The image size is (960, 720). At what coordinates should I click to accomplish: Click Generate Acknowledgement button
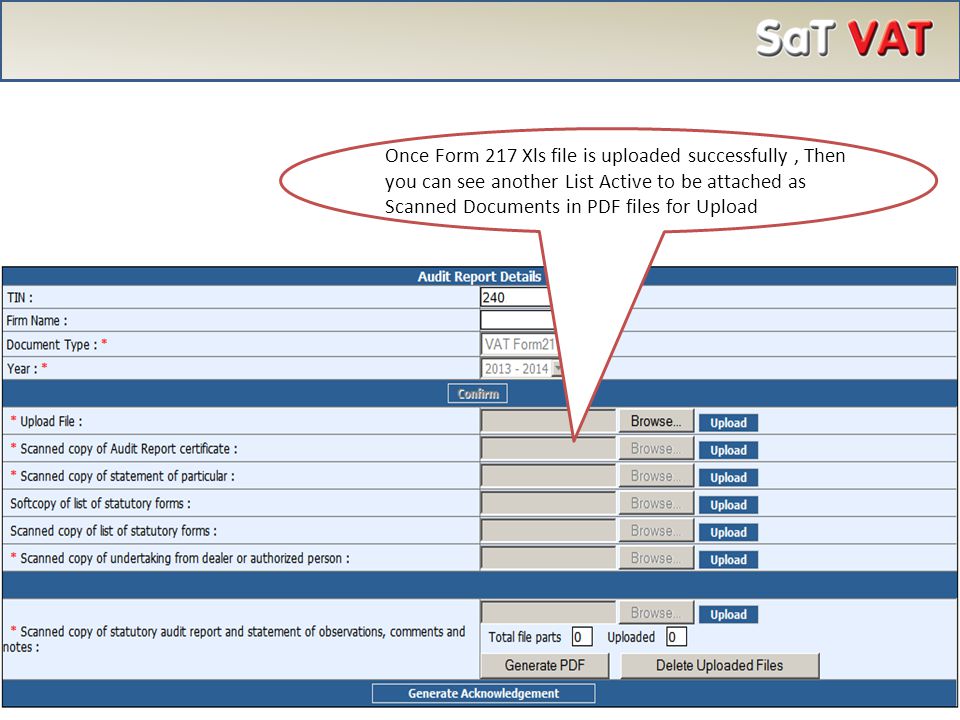click(484, 694)
